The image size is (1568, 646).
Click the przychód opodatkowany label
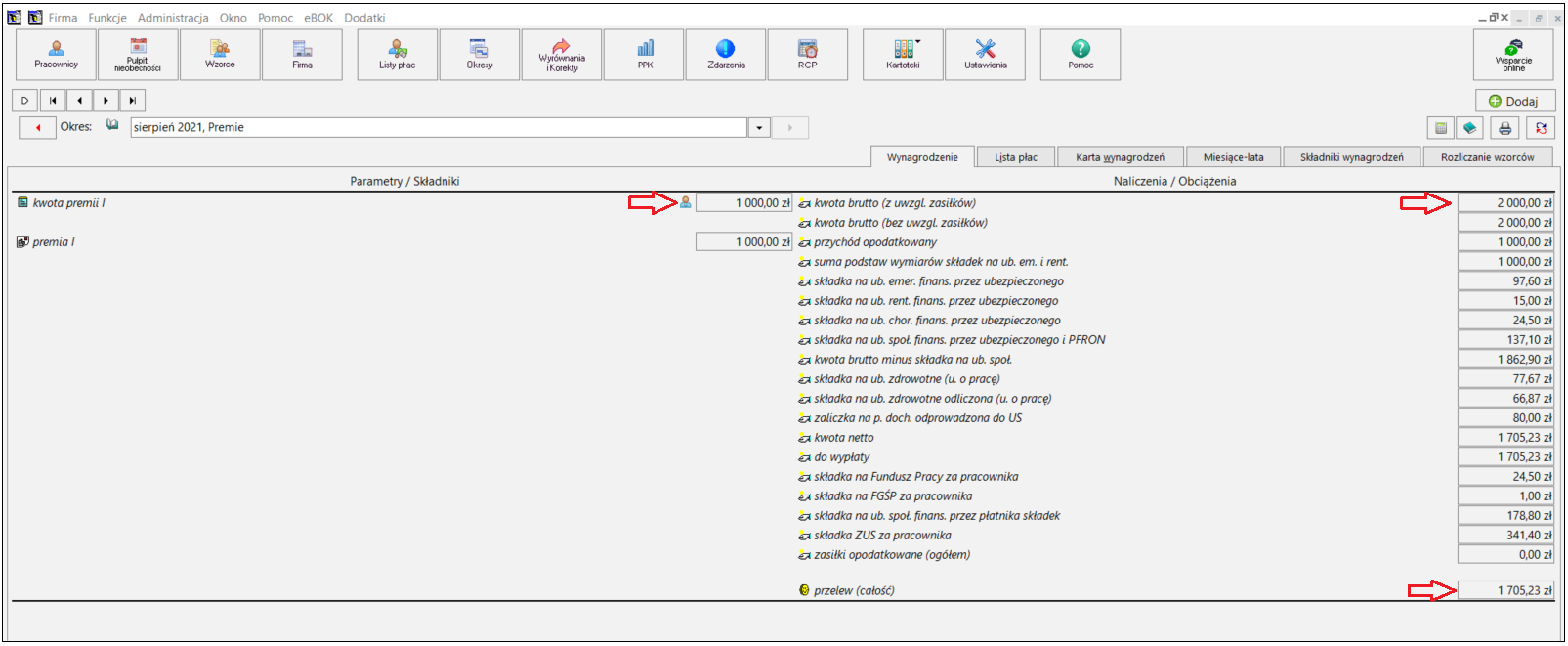(x=875, y=242)
